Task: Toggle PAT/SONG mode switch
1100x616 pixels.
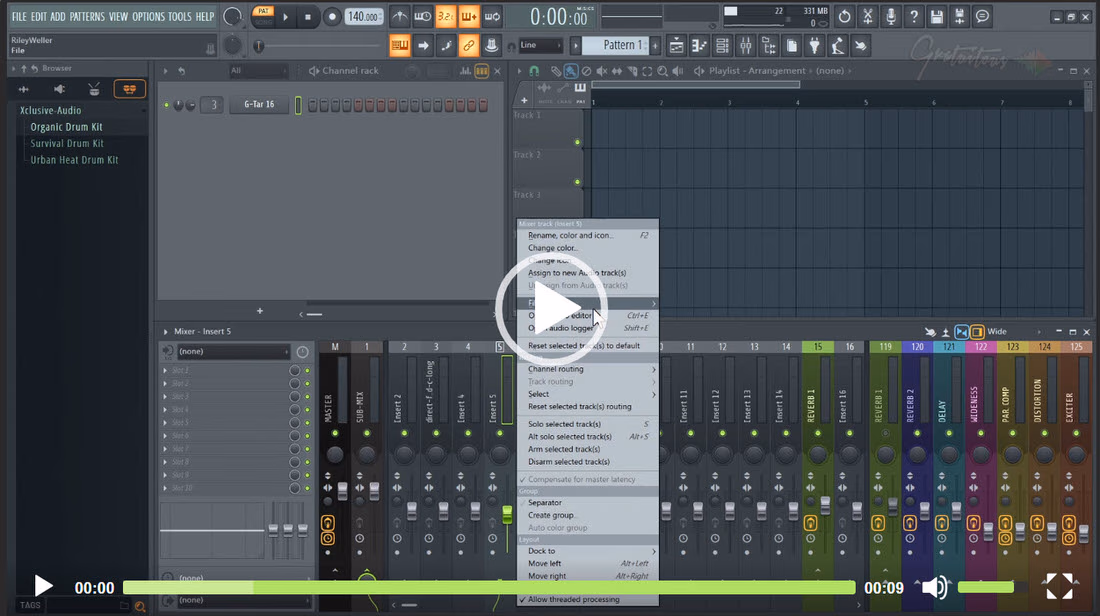Action: (x=263, y=16)
